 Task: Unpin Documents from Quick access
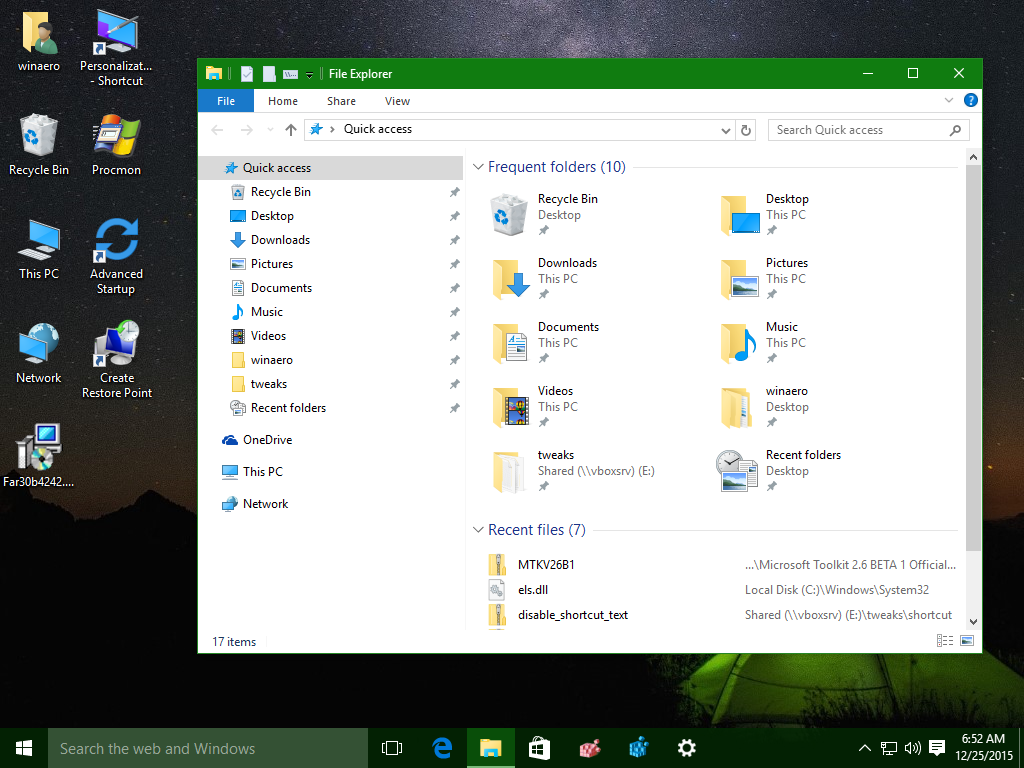coord(455,287)
